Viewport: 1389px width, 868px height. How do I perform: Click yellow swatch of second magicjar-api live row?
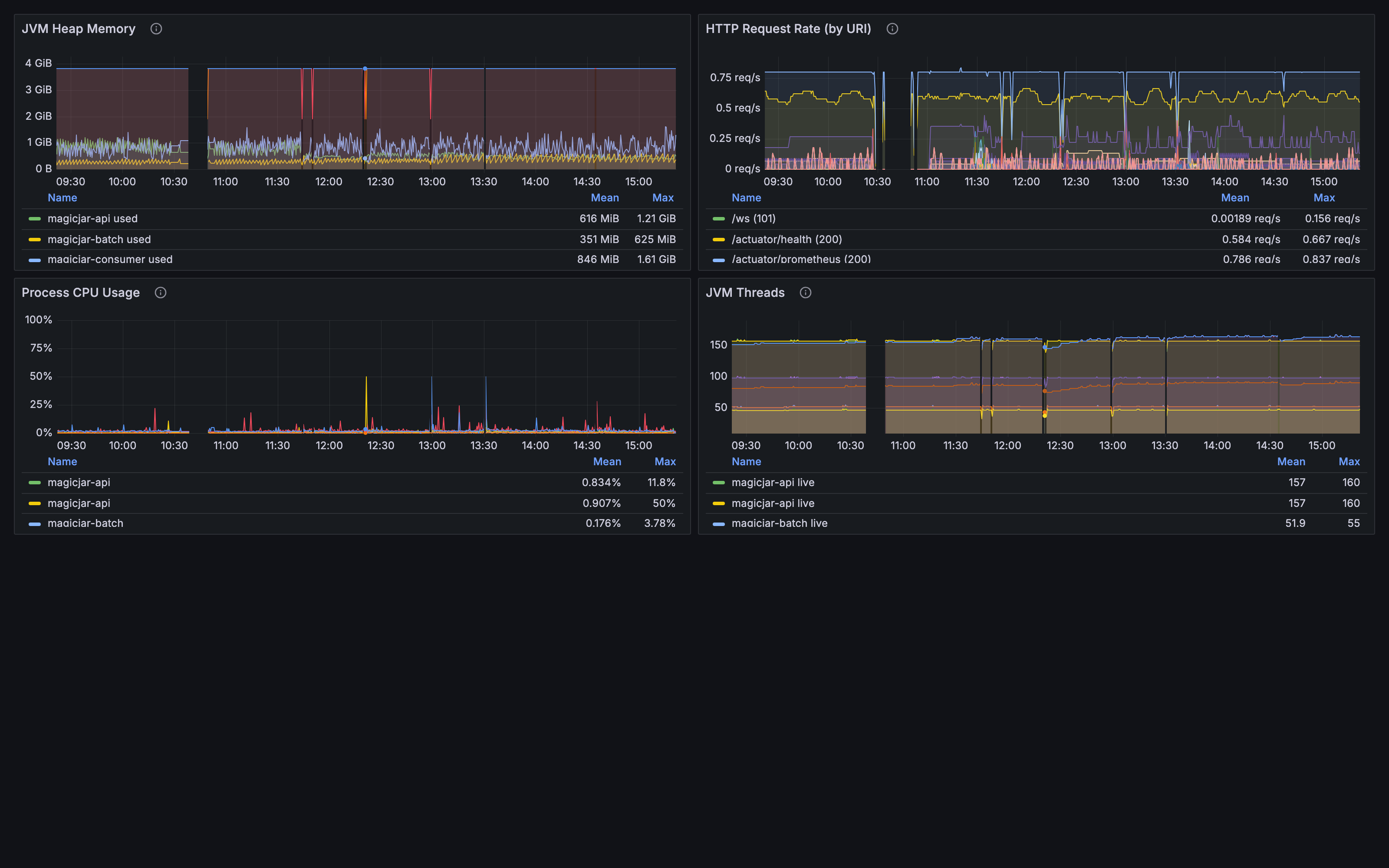tap(719, 503)
